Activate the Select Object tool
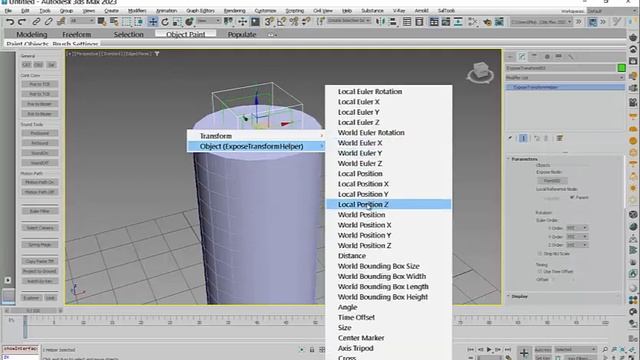Image resolution: width=640 pixels, height=360 pixels. click(102, 22)
